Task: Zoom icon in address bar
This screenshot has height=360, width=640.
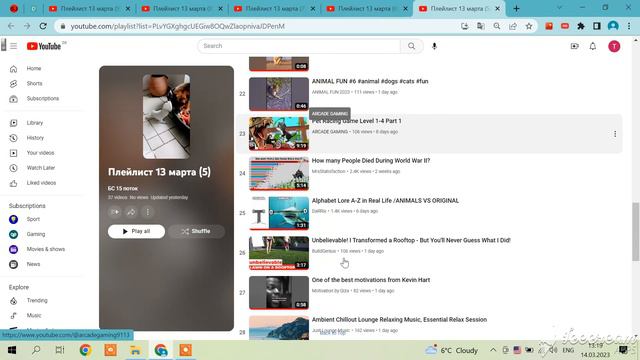Action: tap(497, 26)
